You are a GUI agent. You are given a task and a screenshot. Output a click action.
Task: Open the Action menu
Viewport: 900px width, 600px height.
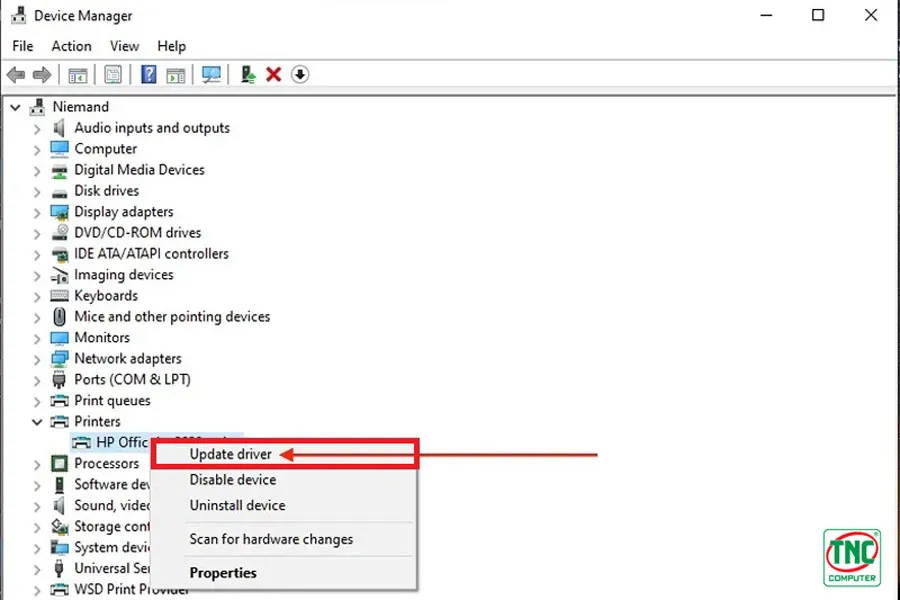pyautogui.click(x=72, y=46)
